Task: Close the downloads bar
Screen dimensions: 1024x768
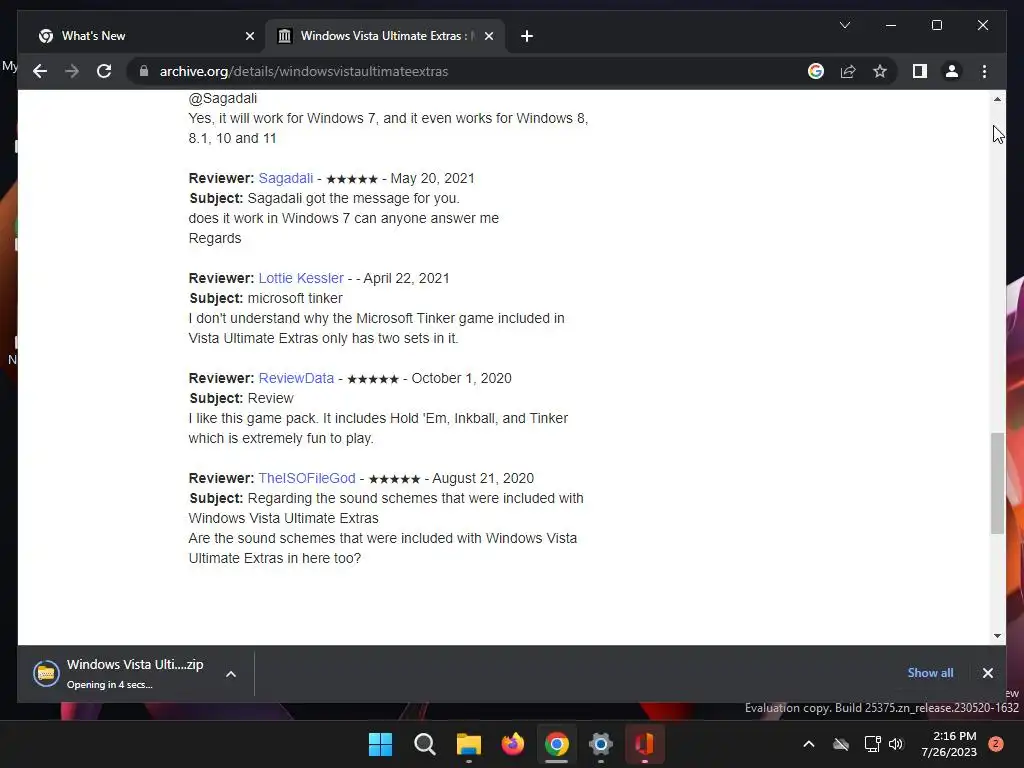Action: pyautogui.click(x=987, y=673)
